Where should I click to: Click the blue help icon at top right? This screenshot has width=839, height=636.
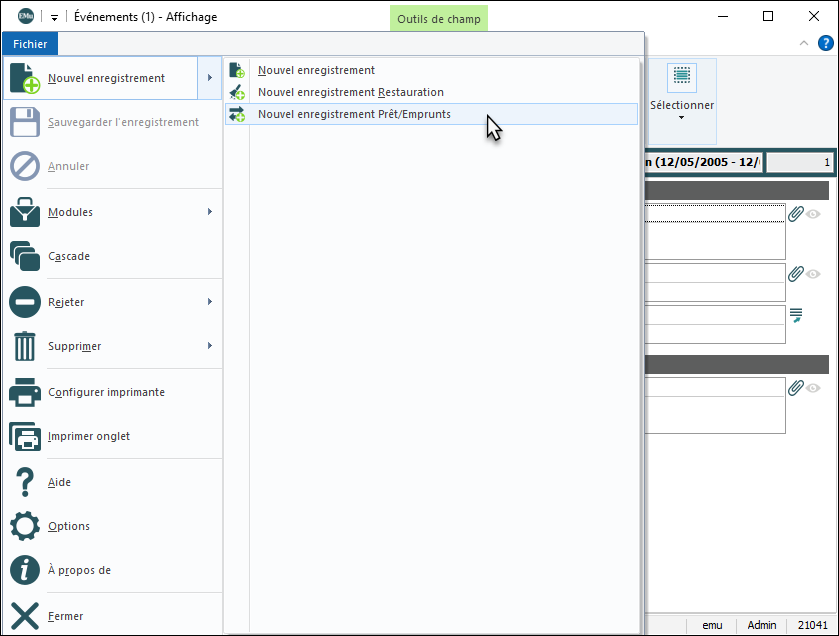tap(826, 44)
